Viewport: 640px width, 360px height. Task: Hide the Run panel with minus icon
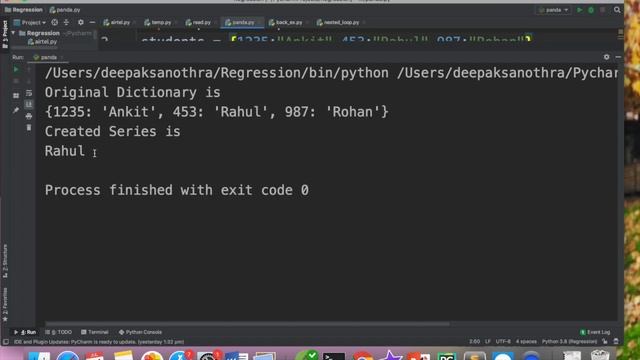(x=618, y=57)
